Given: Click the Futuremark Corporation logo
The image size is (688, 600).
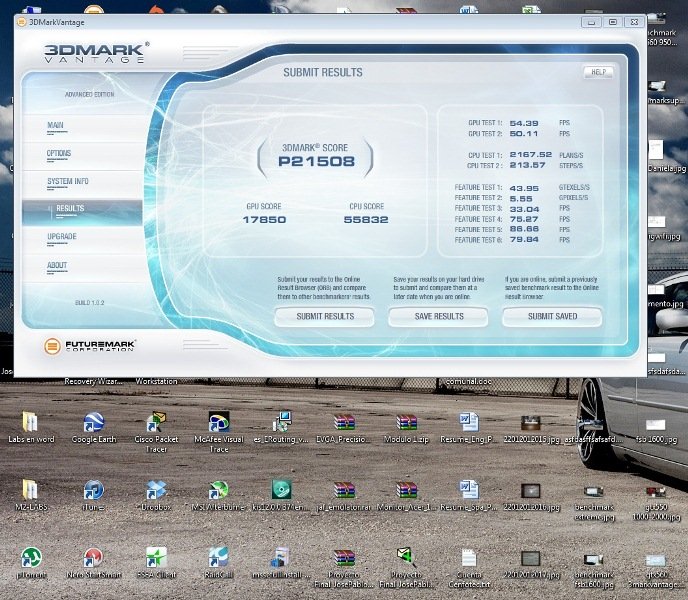Looking at the screenshot, I should point(90,346).
